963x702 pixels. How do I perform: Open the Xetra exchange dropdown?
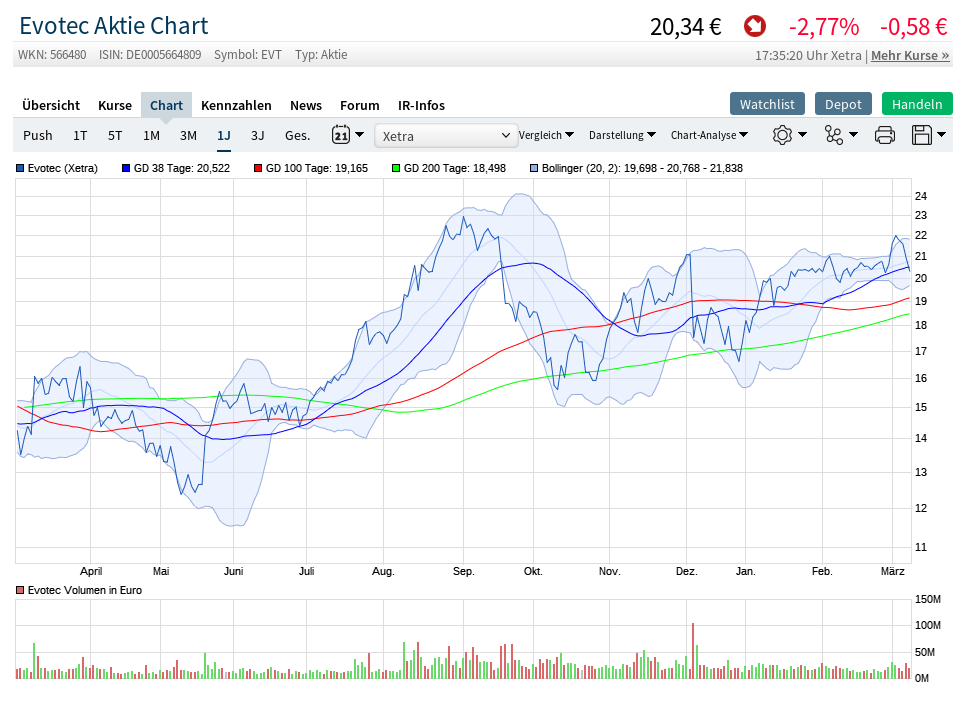pyautogui.click(x=446, y=136)
